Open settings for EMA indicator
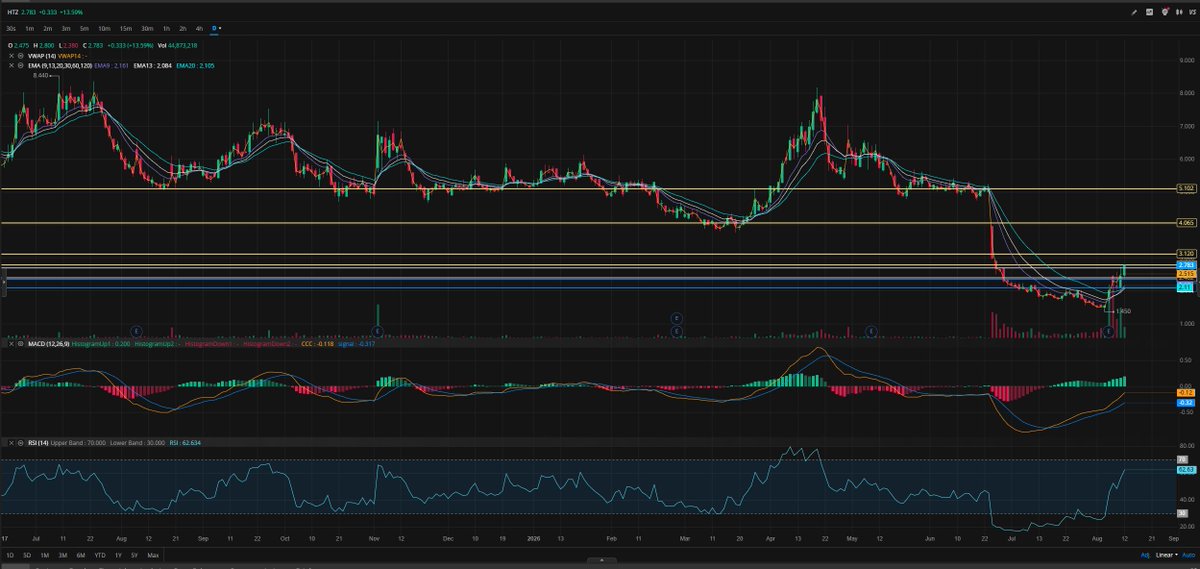Screen dimensions: 1200x569 (x=20, y=65)
